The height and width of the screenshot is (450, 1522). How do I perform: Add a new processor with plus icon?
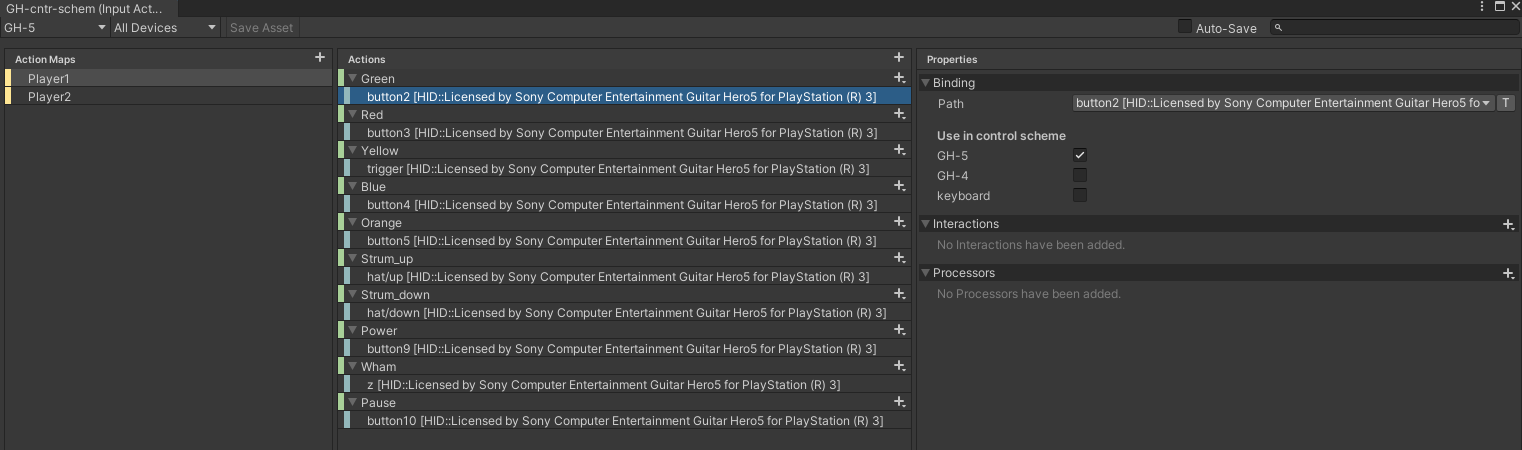click(x=1508, y=273)
